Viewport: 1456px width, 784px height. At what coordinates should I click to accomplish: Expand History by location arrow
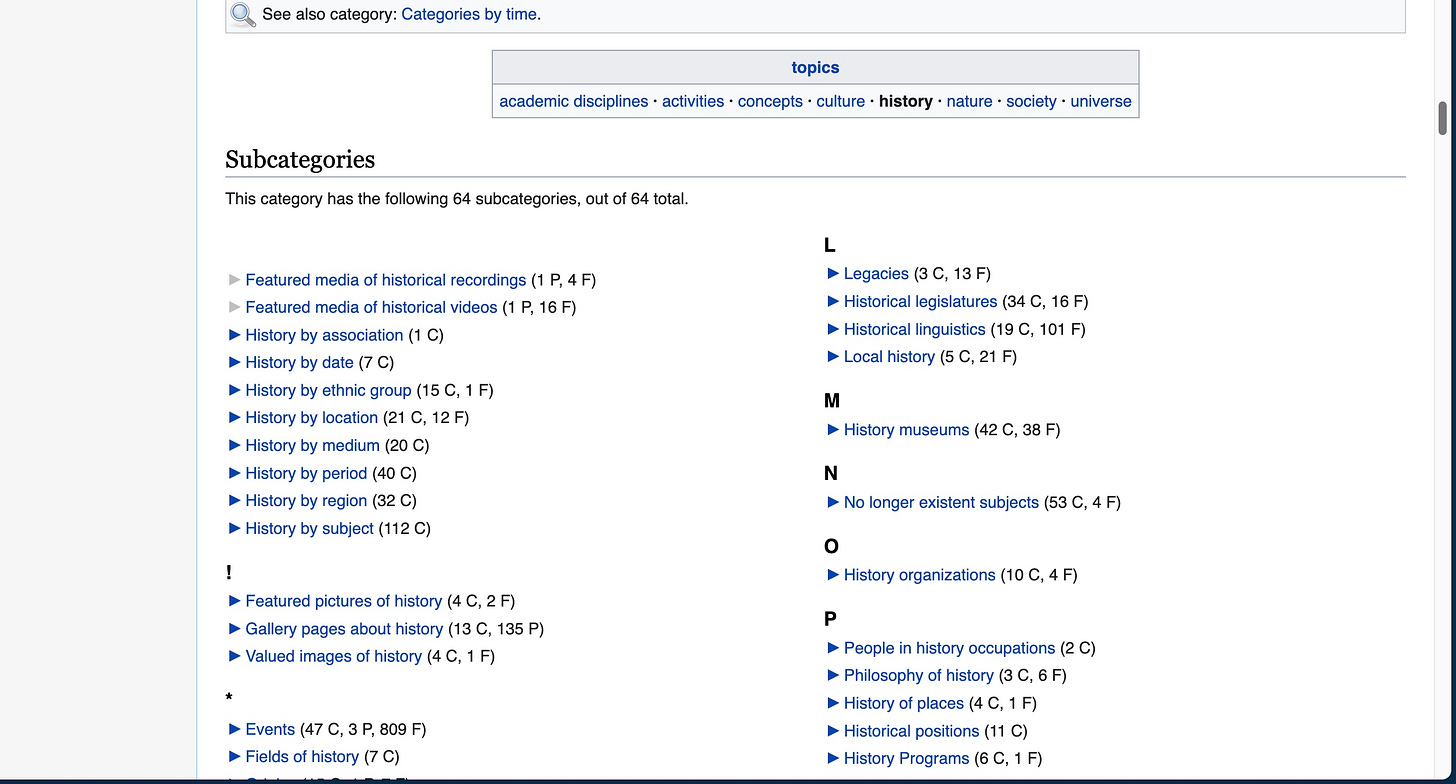235,417
